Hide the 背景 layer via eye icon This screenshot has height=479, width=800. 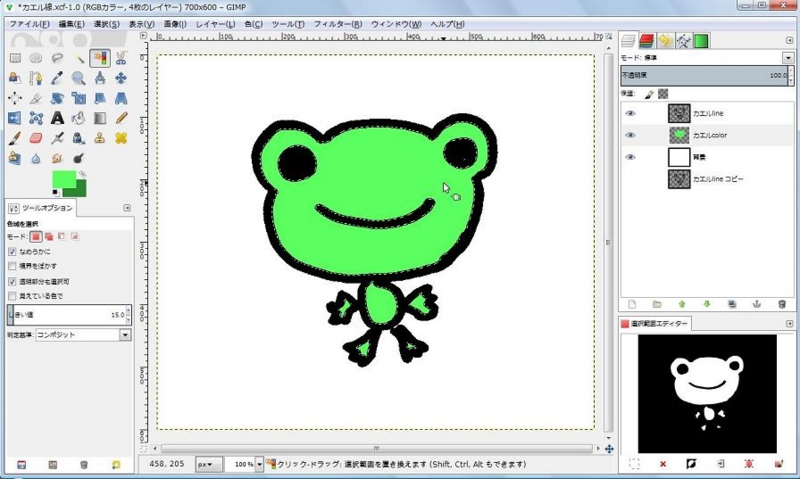(631, 157)
